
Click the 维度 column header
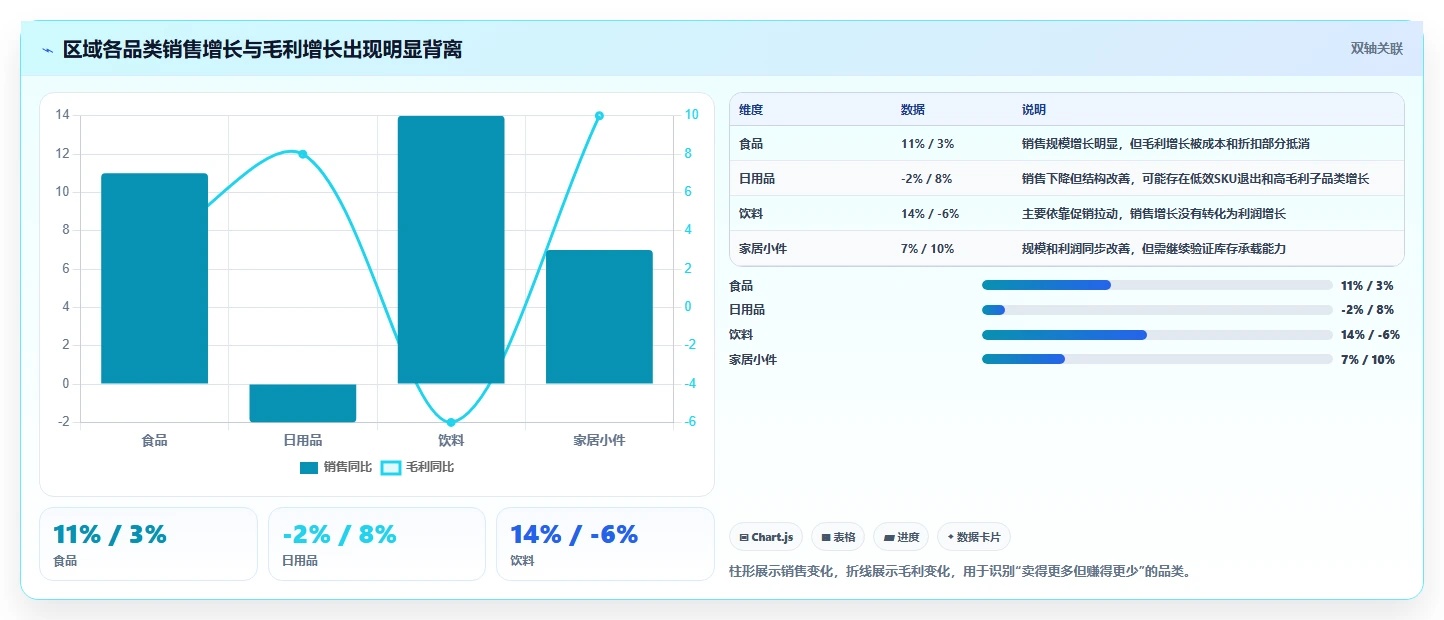point(751,110)
